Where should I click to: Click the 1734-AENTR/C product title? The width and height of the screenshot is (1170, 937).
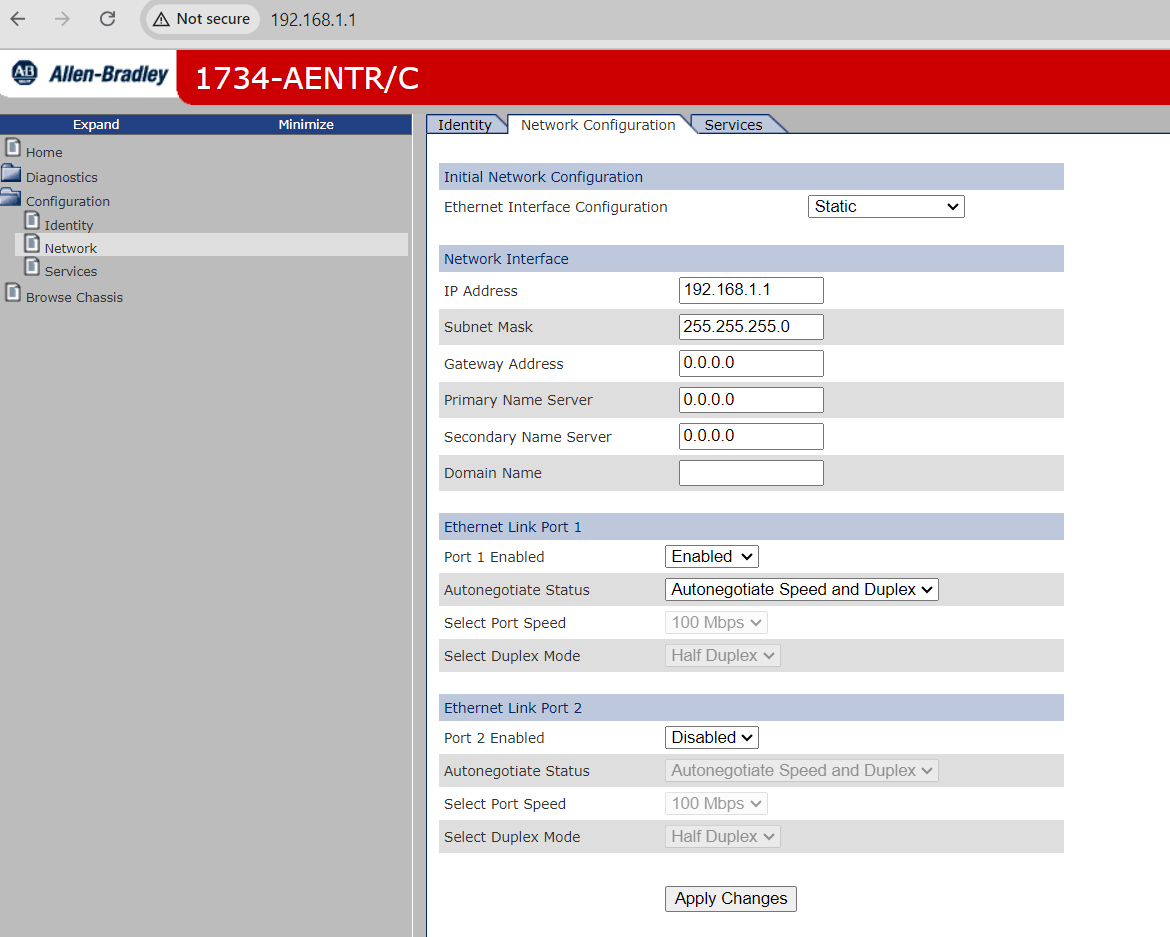click(307, 78)
